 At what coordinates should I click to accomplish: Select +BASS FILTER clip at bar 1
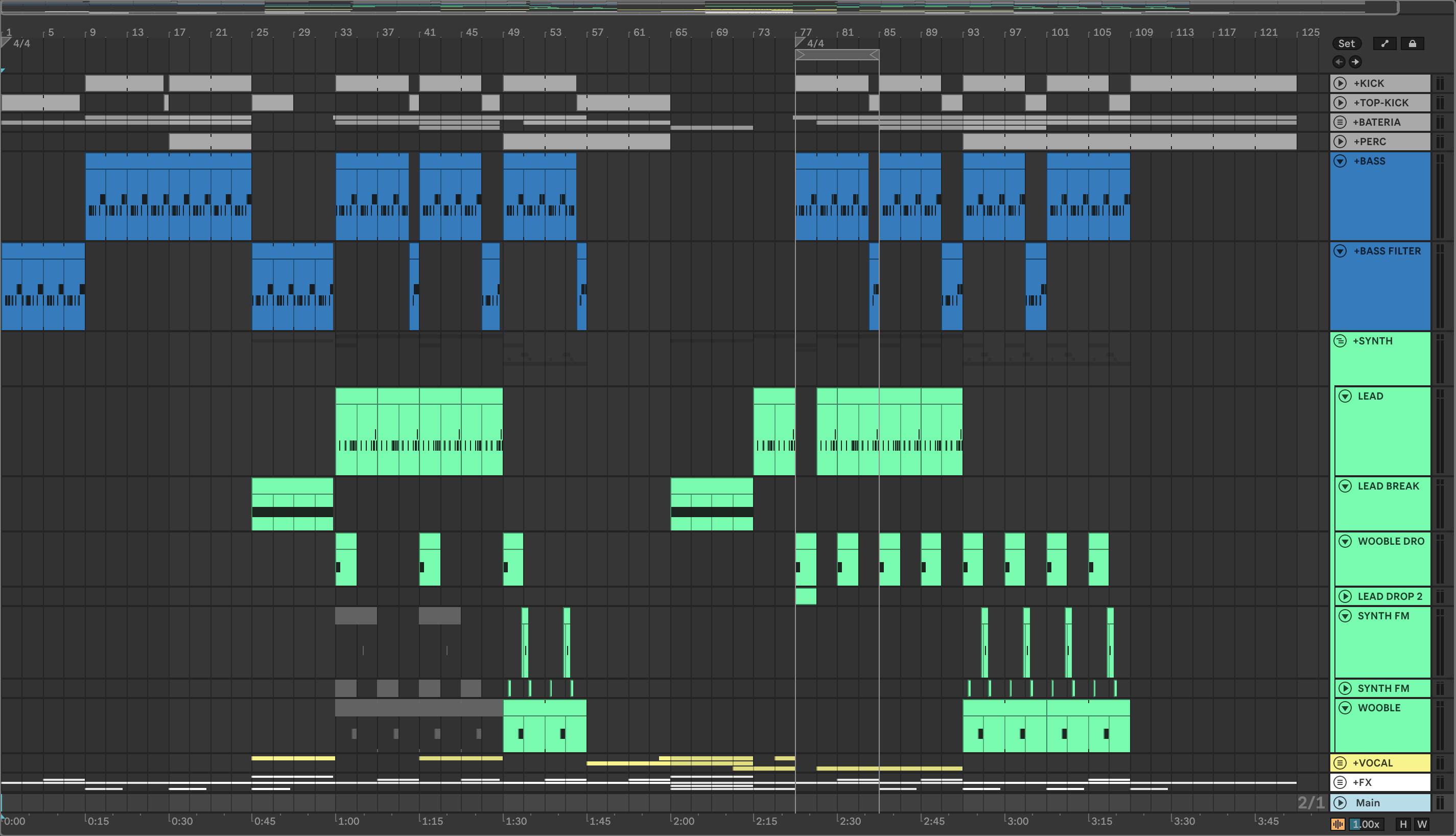tap(43, 287)
